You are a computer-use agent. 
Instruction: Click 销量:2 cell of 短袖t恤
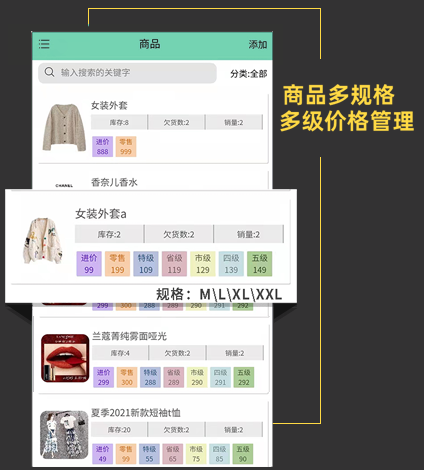(x=234, y=430)
